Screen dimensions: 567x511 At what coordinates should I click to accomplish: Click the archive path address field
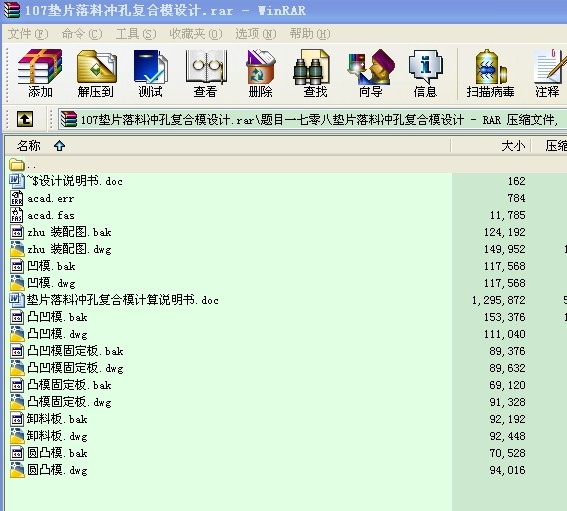coord(313,119)
